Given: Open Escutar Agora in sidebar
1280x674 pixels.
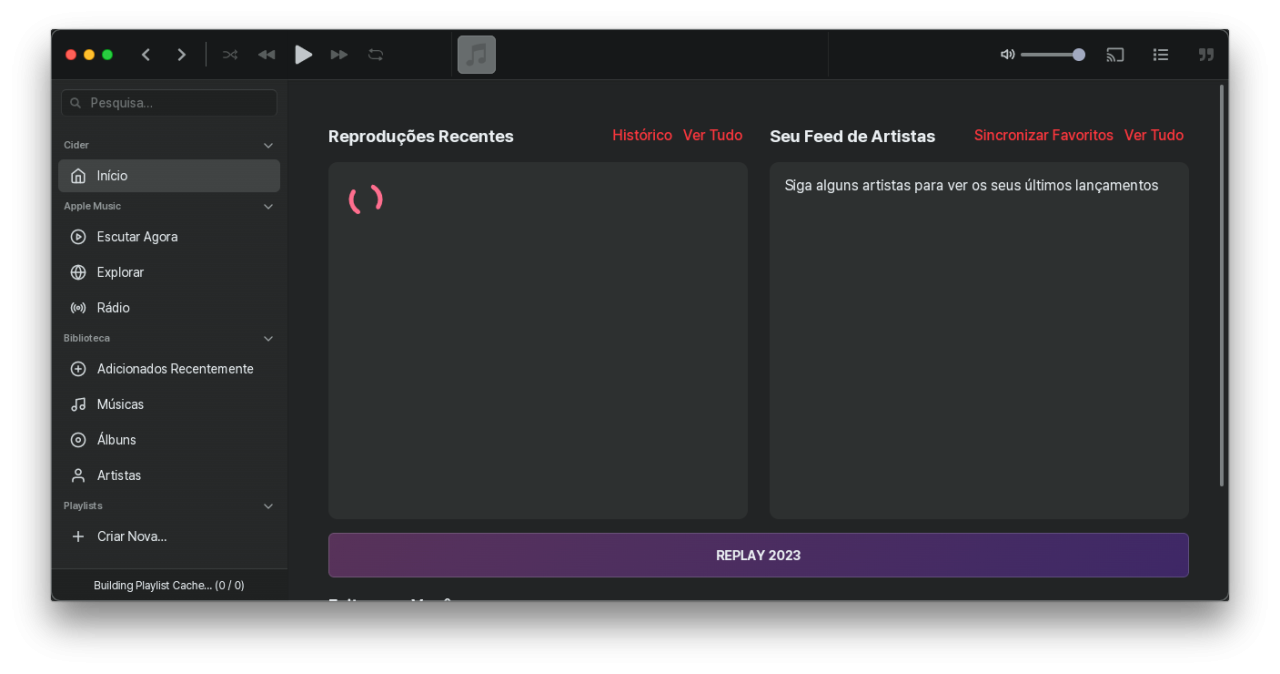Looking at the screenshot, I should click(x=169, y=237).
